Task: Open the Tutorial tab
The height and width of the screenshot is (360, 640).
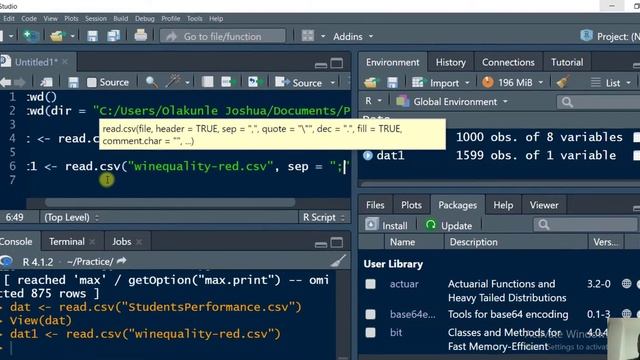Action: click(x=567, y=62)
